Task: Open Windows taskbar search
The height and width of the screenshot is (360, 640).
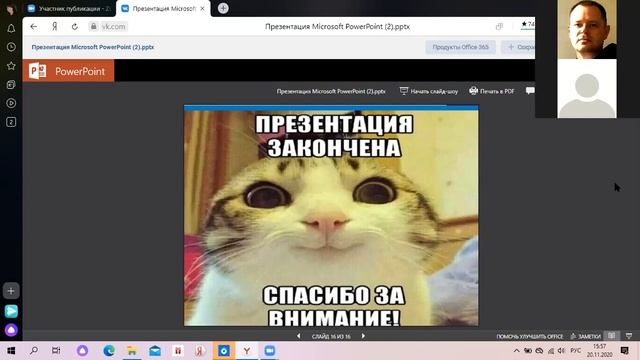Action: tap(34, 351)
